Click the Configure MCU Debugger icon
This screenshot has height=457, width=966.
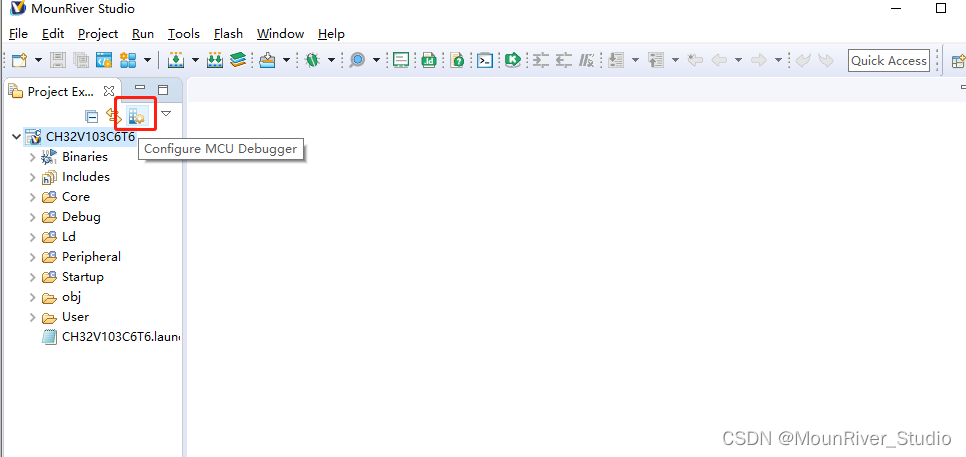tap(136, 115)
